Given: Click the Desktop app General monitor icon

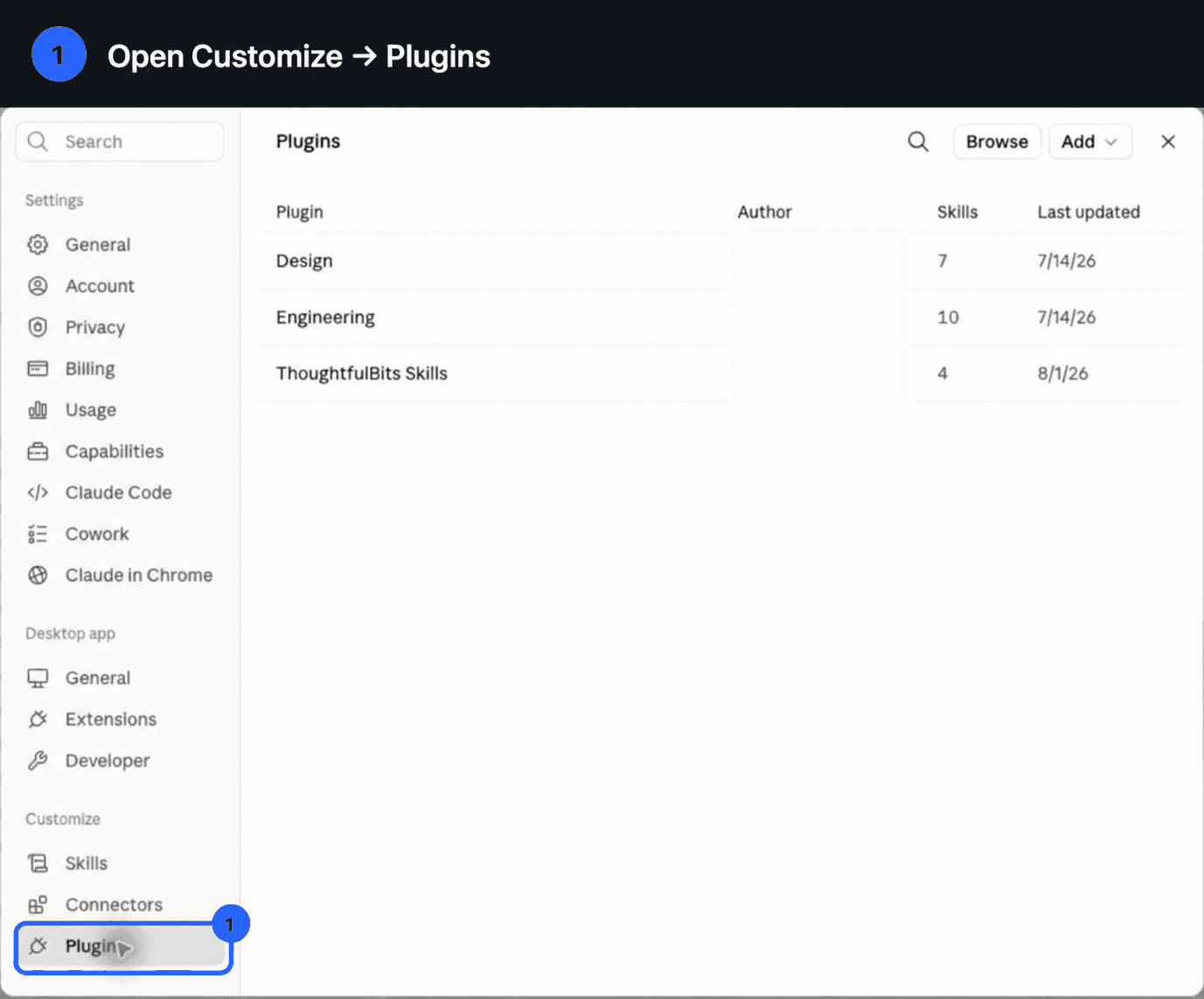Looking at the screenshot, I should click(38, 678).
